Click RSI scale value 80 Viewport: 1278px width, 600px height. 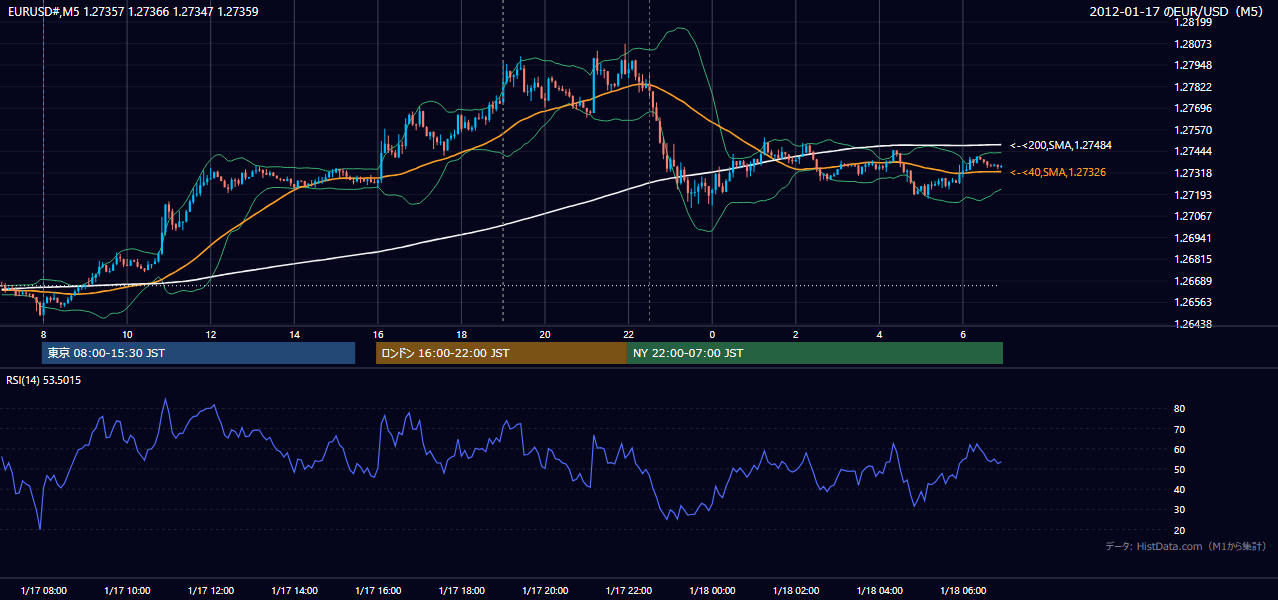1180,409
